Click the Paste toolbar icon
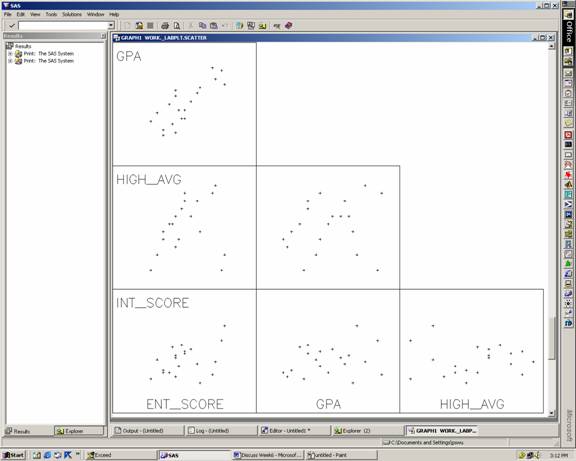Image resolution: width=576 pixels, height=461 pixels. (x=214, y=25)
